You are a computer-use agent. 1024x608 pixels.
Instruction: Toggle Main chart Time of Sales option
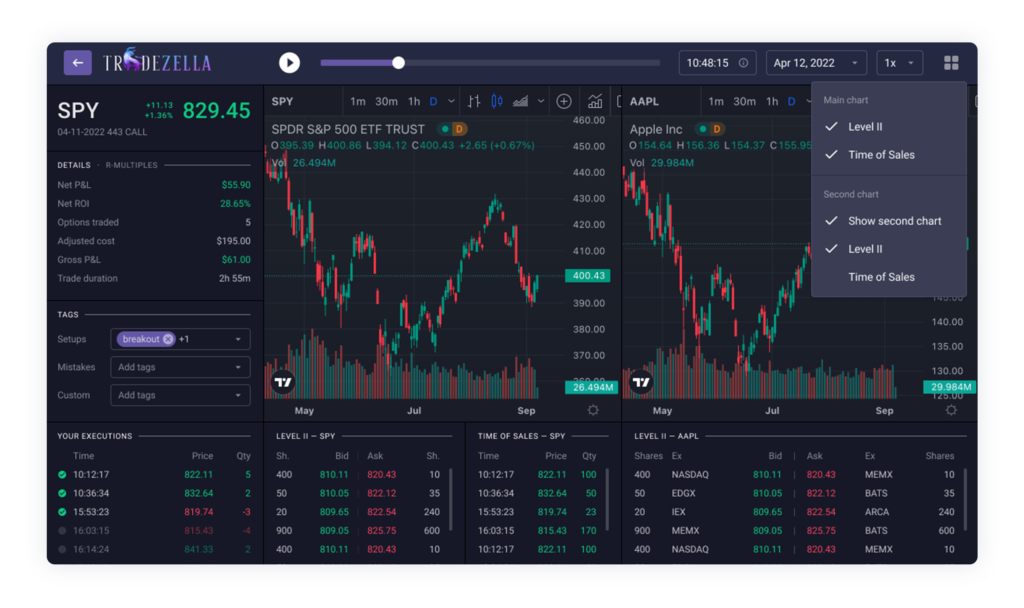tap(888, 155)
